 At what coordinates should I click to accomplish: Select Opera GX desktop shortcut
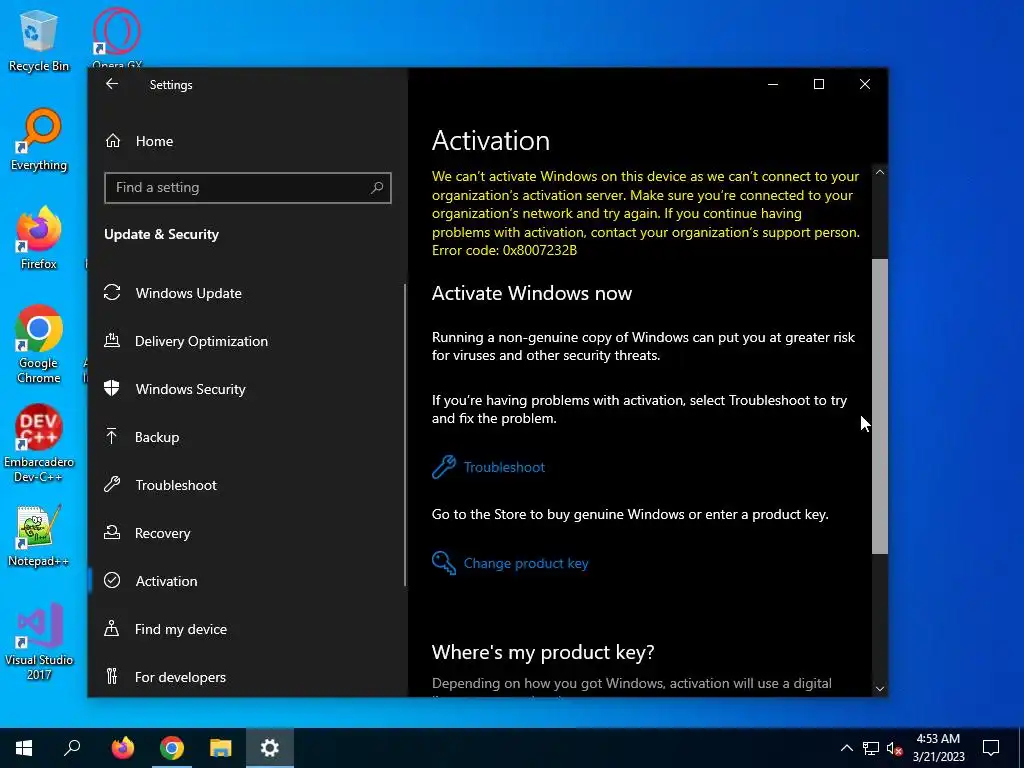[117, 36]
